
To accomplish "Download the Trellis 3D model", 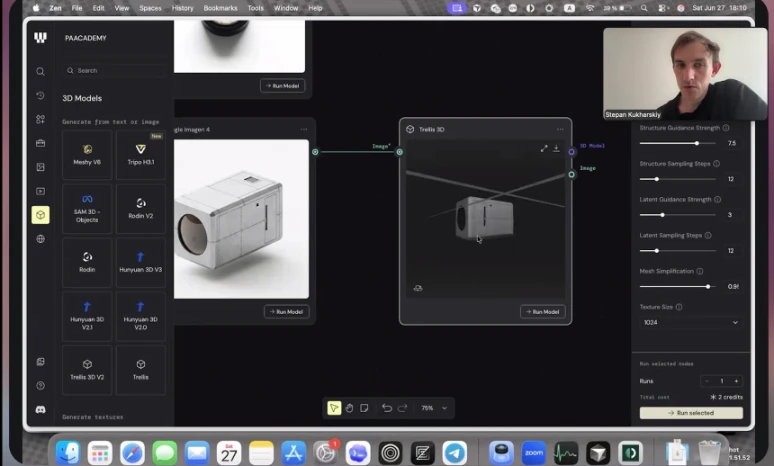I will point(556,148).
